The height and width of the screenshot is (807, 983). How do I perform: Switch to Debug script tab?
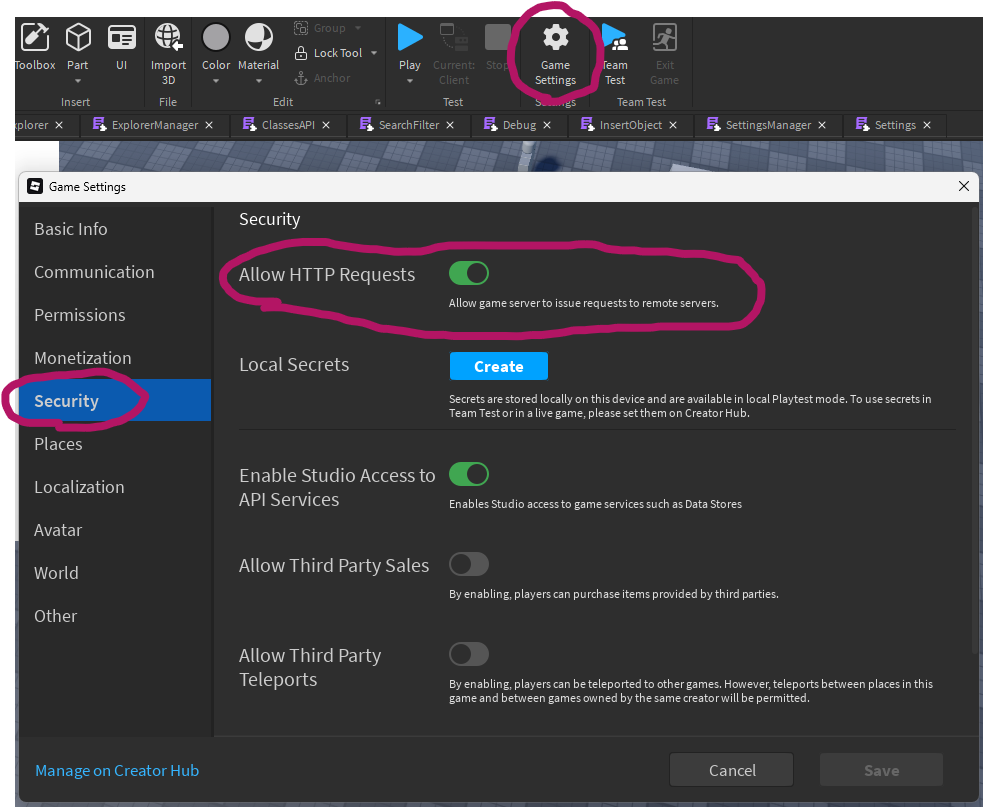(x=519, y=125)
